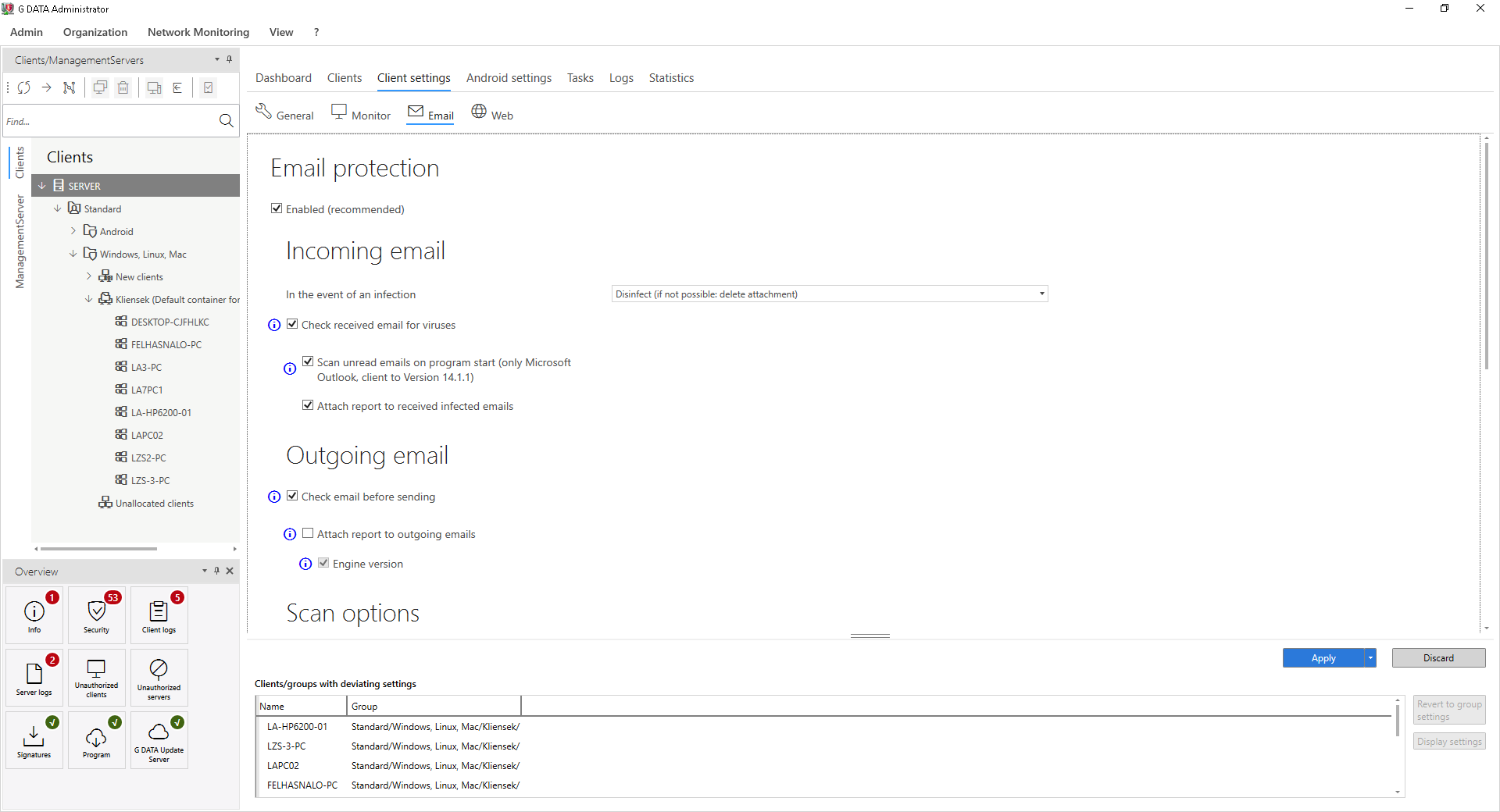Toggle Check received email for viruses checkbox

click(292, 324)
